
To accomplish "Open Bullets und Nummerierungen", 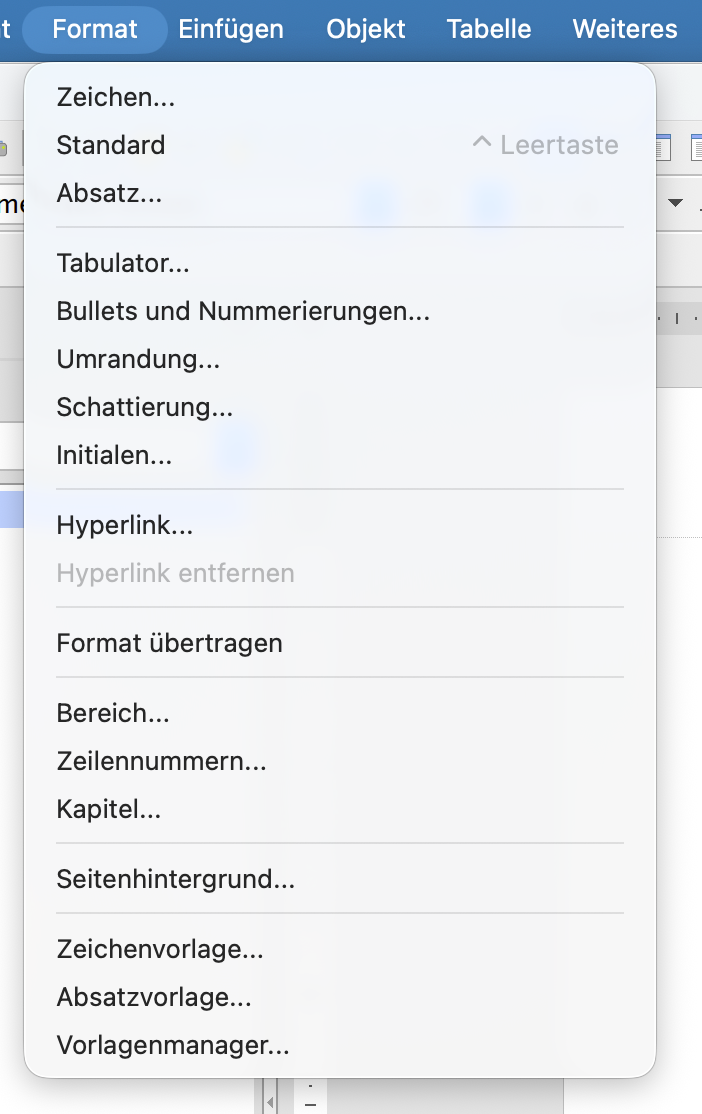I will click(242, 311).
